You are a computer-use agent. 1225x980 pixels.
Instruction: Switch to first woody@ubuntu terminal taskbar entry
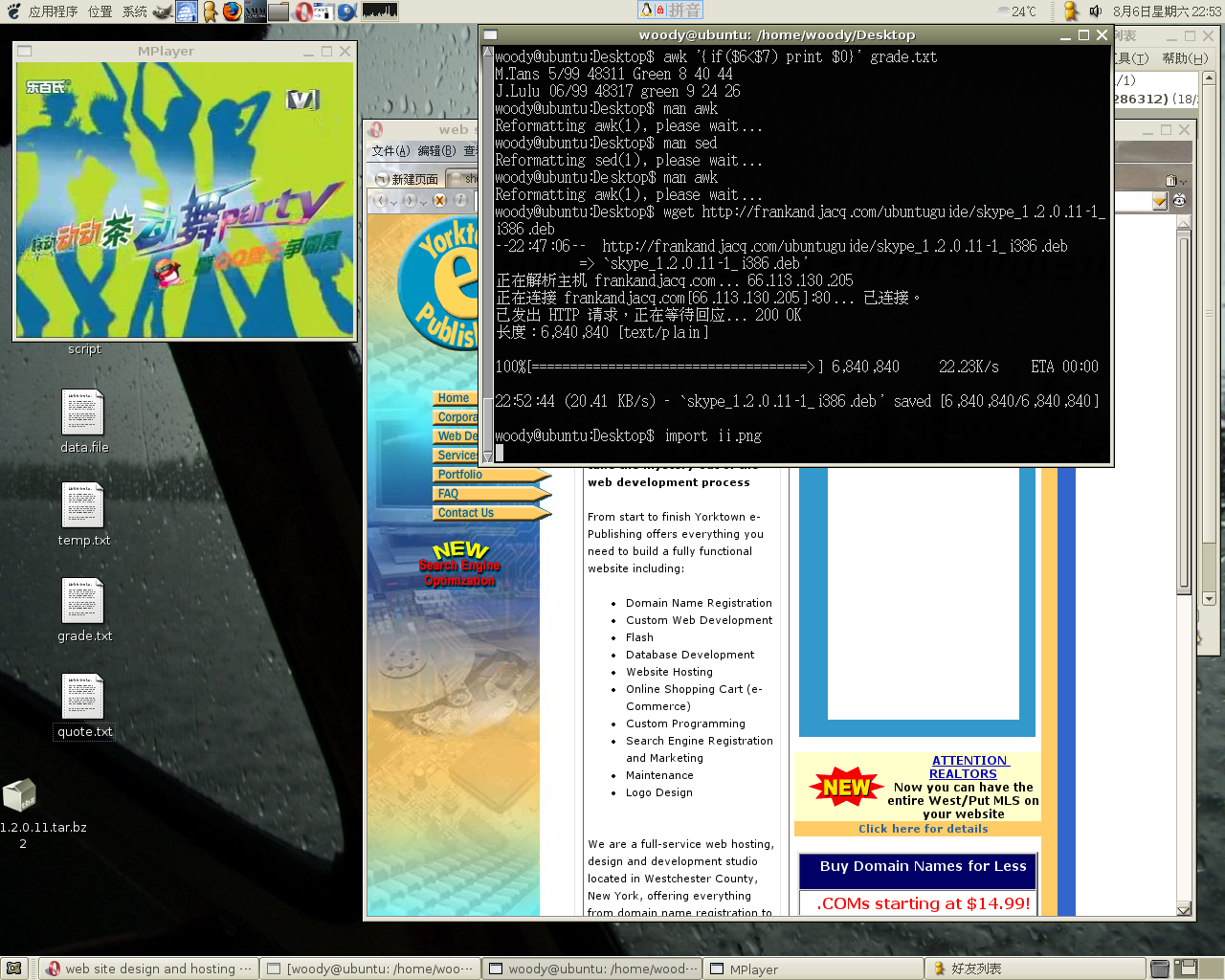pyautogui.click(x=369, y=969)
